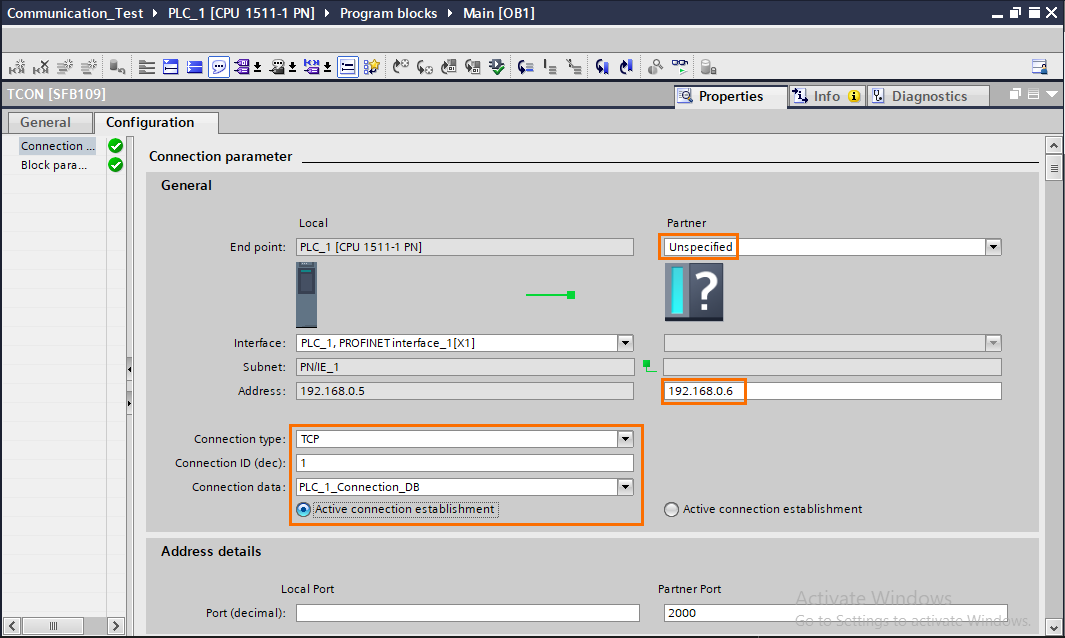Click the Monitoring glasses toolbar icon
1065x638 pixels.
pos(679,67)
